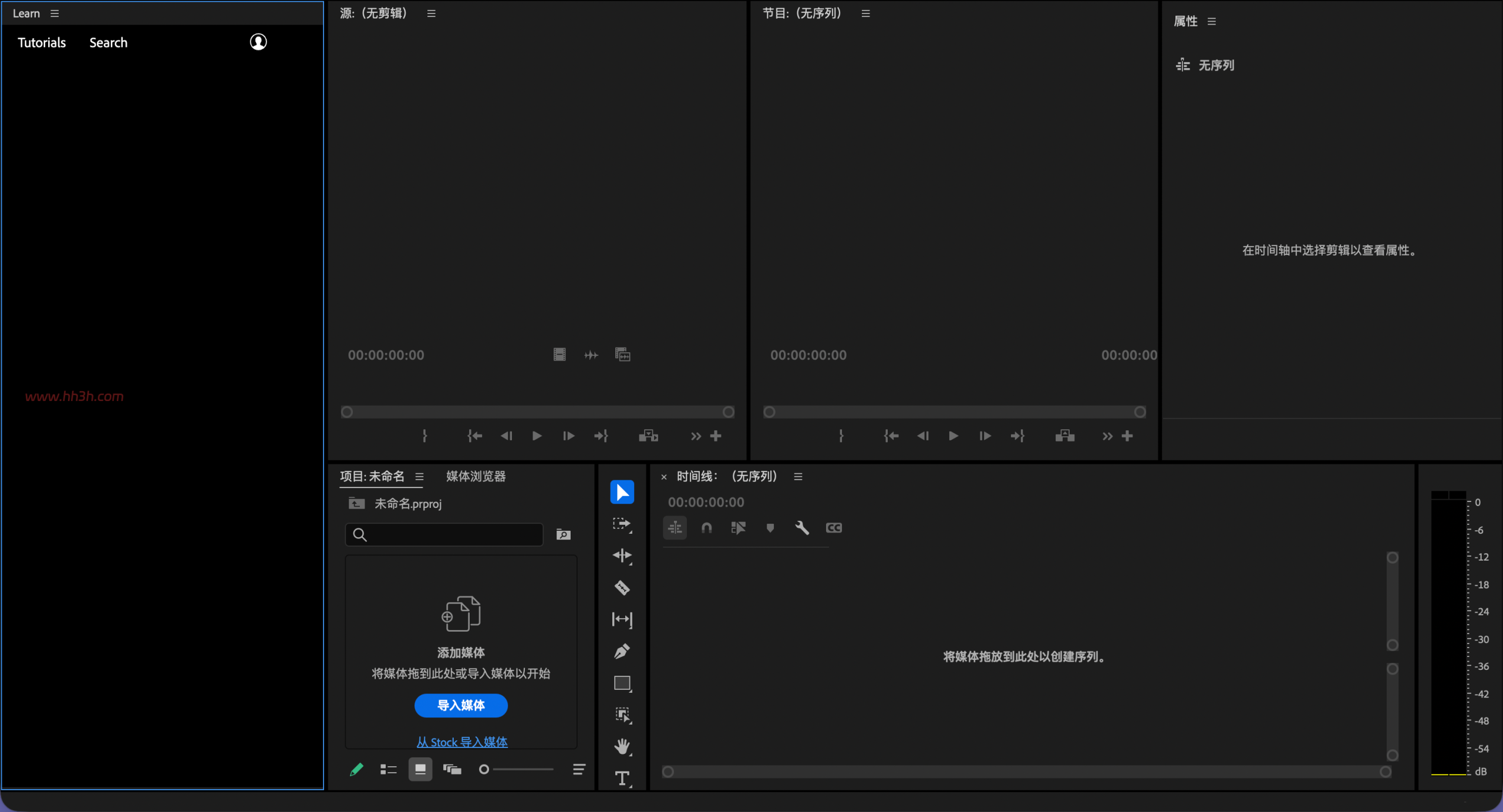Click Drag Audio Only waveform icon

point(591,355)
